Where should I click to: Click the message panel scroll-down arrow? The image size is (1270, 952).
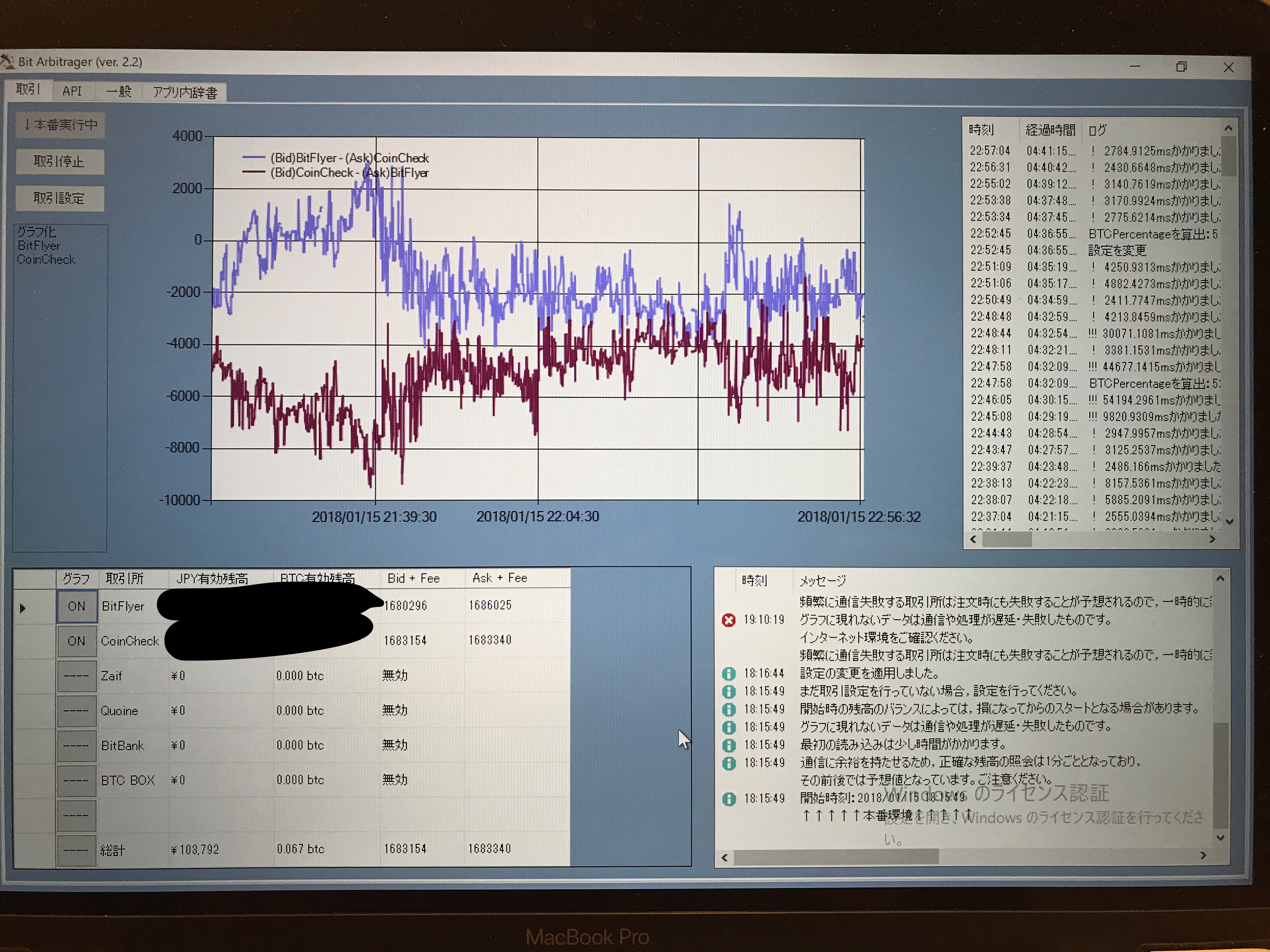1221,838
